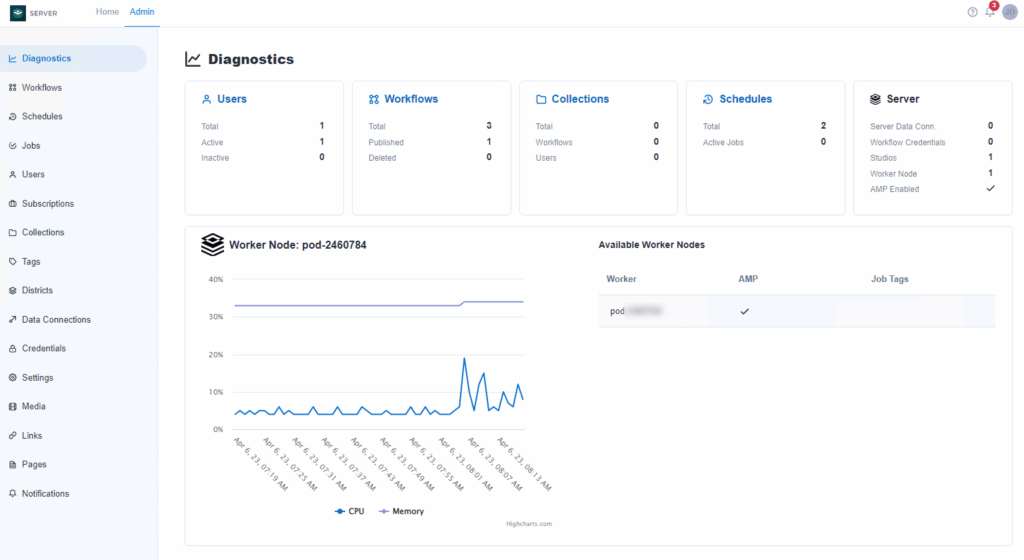
Task: Click the Workflows icon in sidebar
Action: [13, 88]
